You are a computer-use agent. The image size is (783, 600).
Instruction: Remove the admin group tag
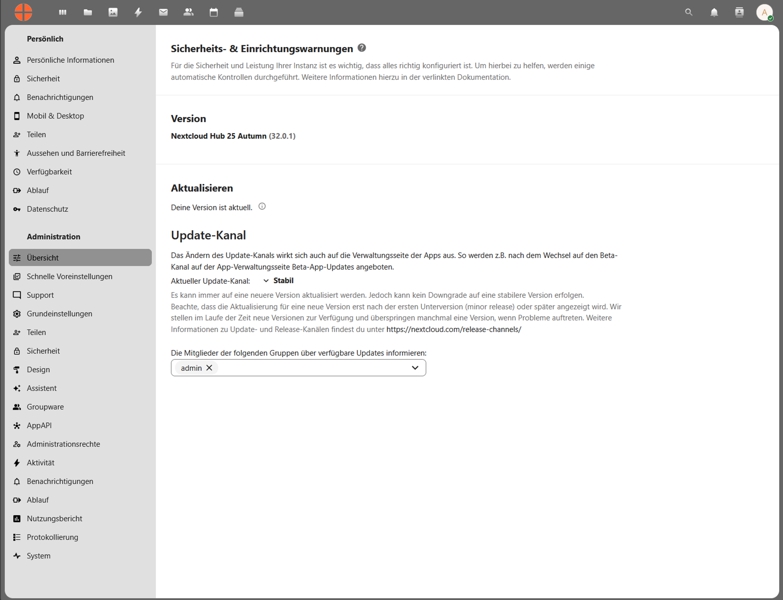209,368
